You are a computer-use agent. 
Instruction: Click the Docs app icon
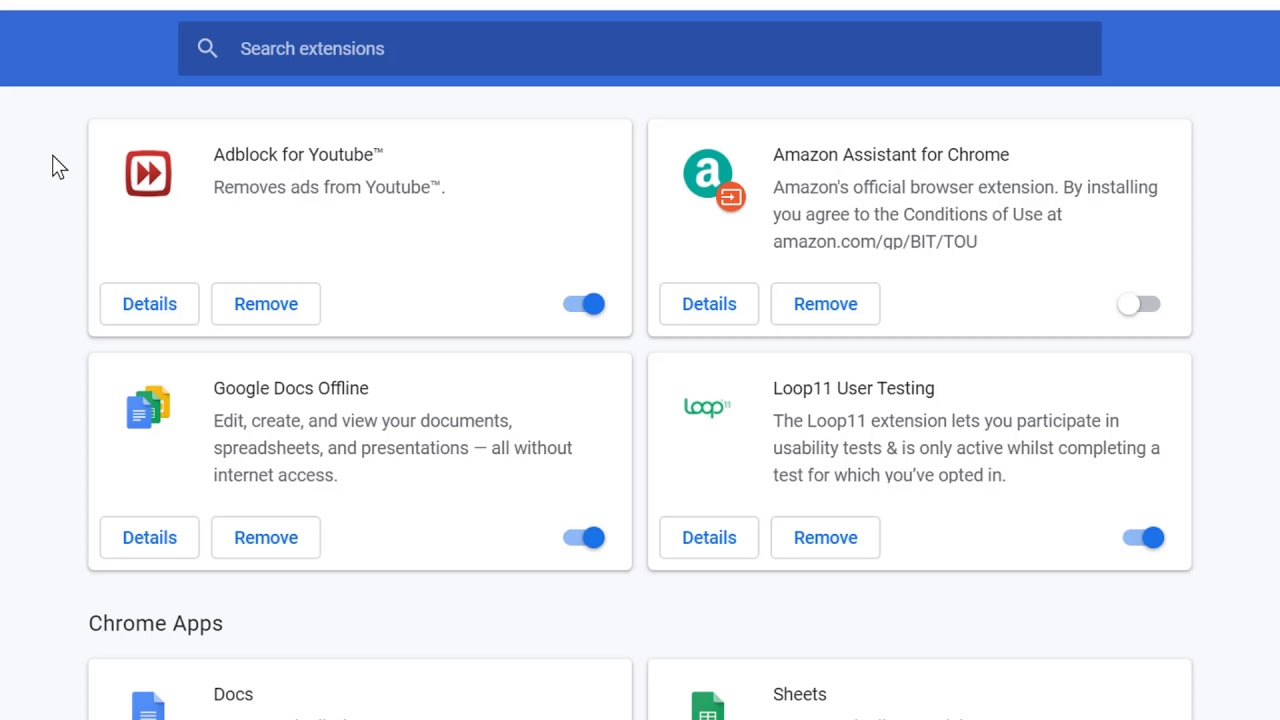click(148, 705)
